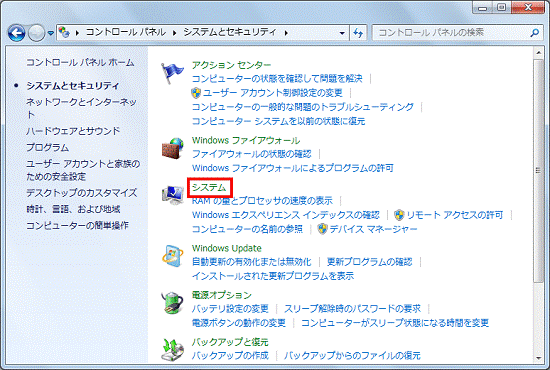Click バックアップからのファイルの復元
Viewport: 550px width, 370px height.
tap(353, 356)
